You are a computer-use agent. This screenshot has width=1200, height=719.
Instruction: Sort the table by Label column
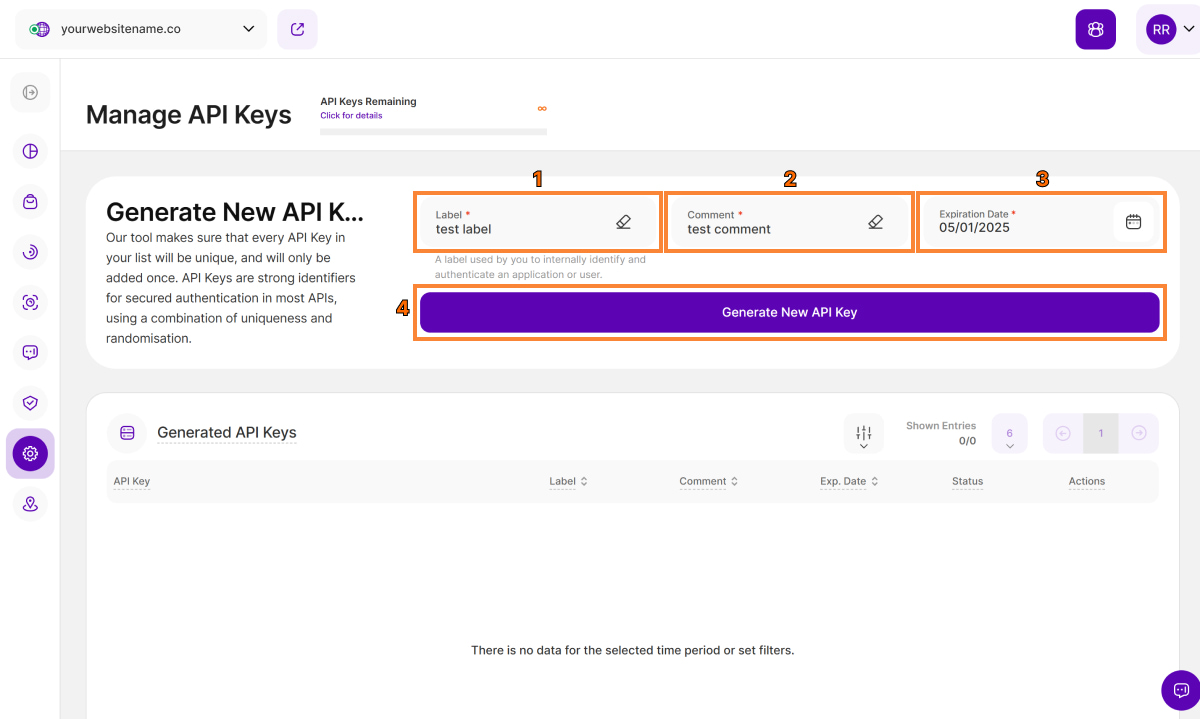point(568,481)
